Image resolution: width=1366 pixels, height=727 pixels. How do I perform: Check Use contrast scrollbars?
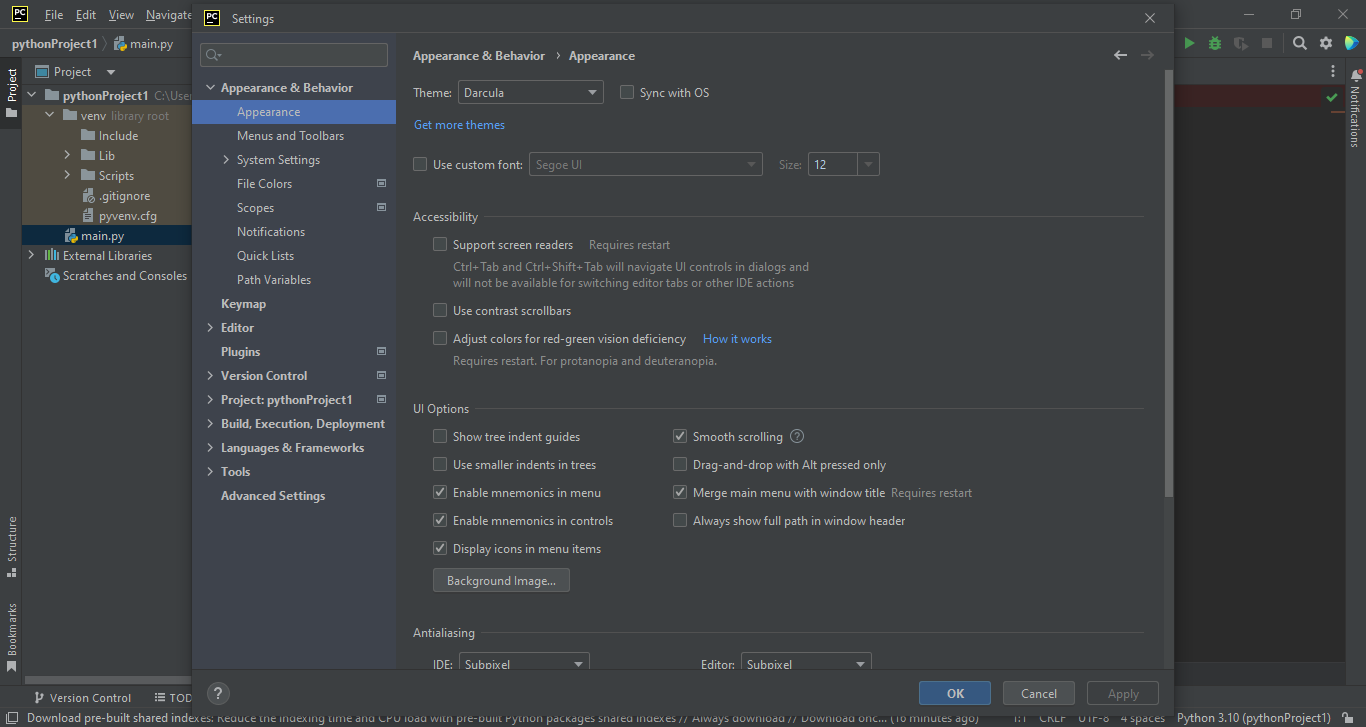pos(440,310)
